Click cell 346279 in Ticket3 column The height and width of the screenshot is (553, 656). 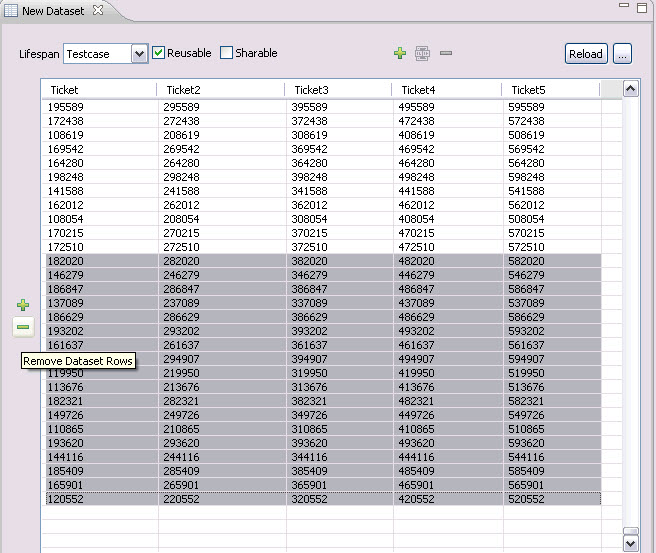[340, 275]
